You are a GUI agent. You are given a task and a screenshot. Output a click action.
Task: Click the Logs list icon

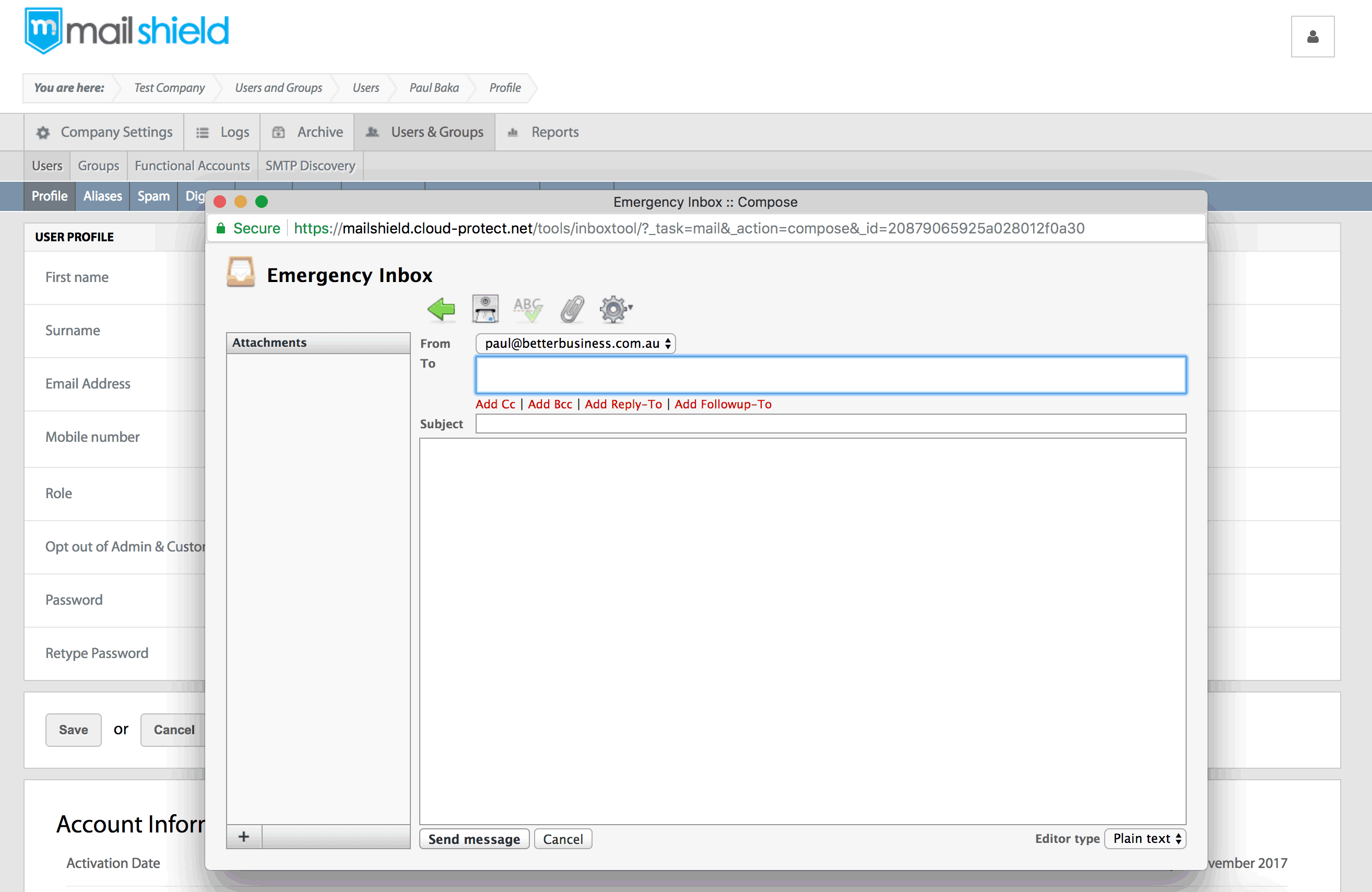(x=203, y=133)
